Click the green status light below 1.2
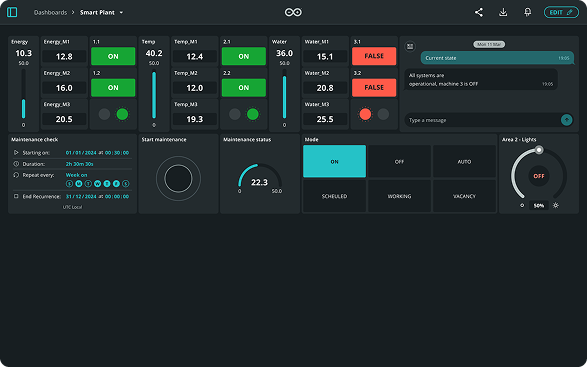Viewport: 587px width, 367px height. (122, 114)
